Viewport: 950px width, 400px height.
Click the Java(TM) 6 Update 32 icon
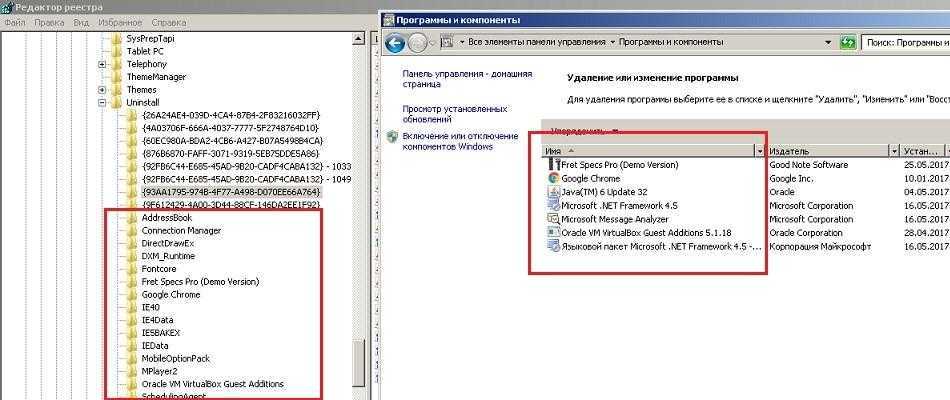(553, 192)
